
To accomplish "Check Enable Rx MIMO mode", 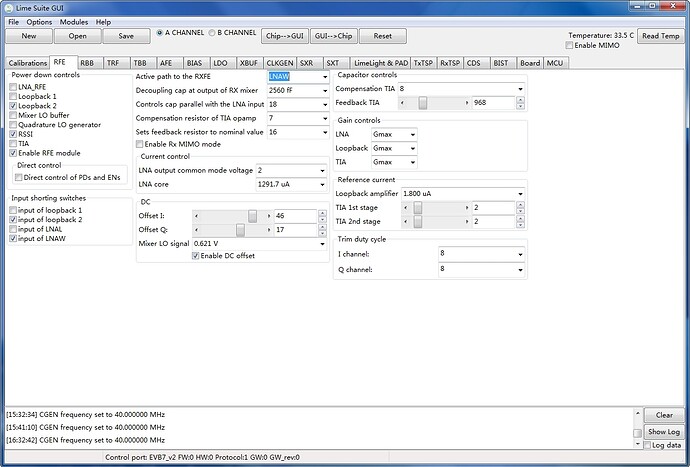I will click(140, 144).
